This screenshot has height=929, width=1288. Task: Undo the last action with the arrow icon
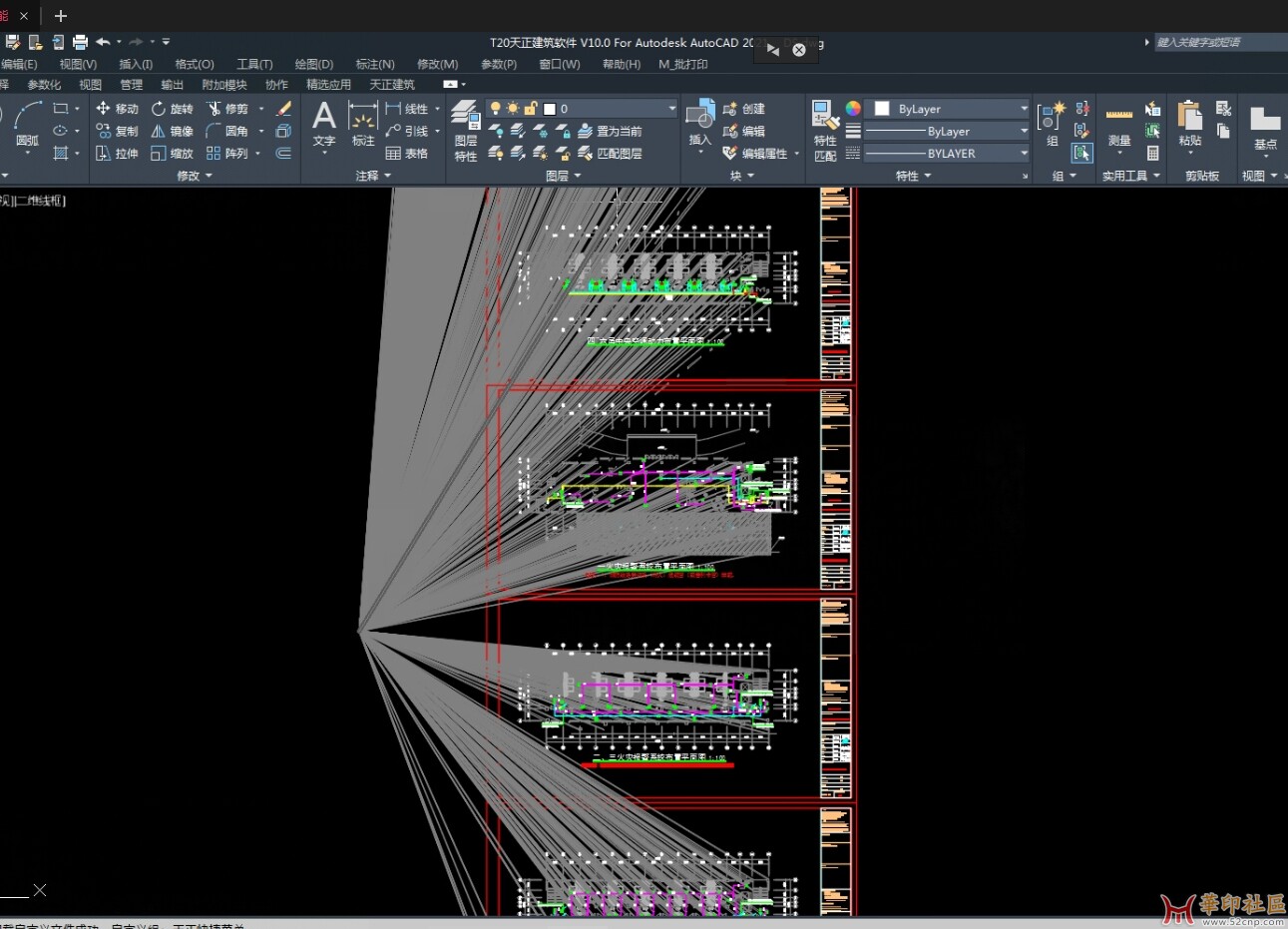pyautogui.click(x=103, y=42)
